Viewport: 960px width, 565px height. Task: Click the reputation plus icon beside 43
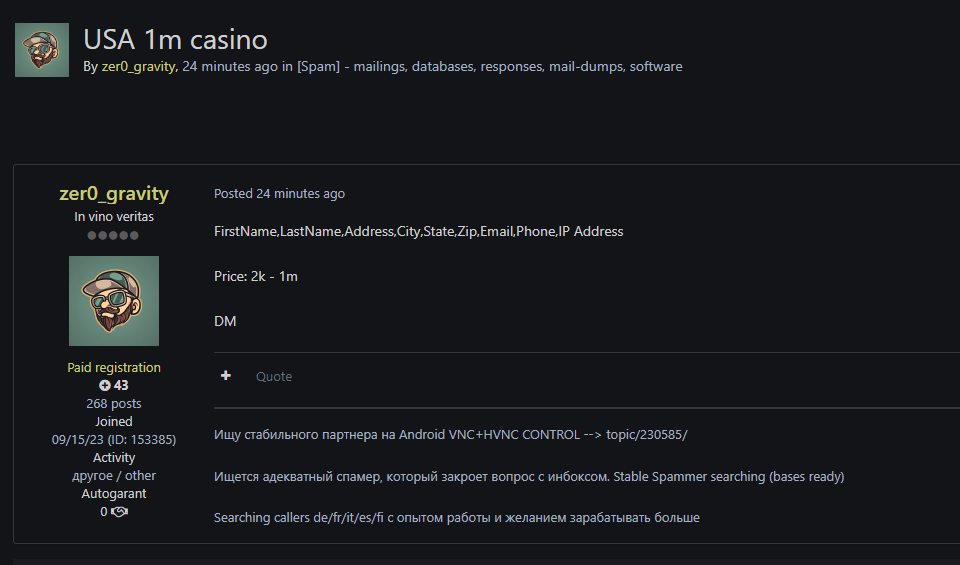point(104,386)
